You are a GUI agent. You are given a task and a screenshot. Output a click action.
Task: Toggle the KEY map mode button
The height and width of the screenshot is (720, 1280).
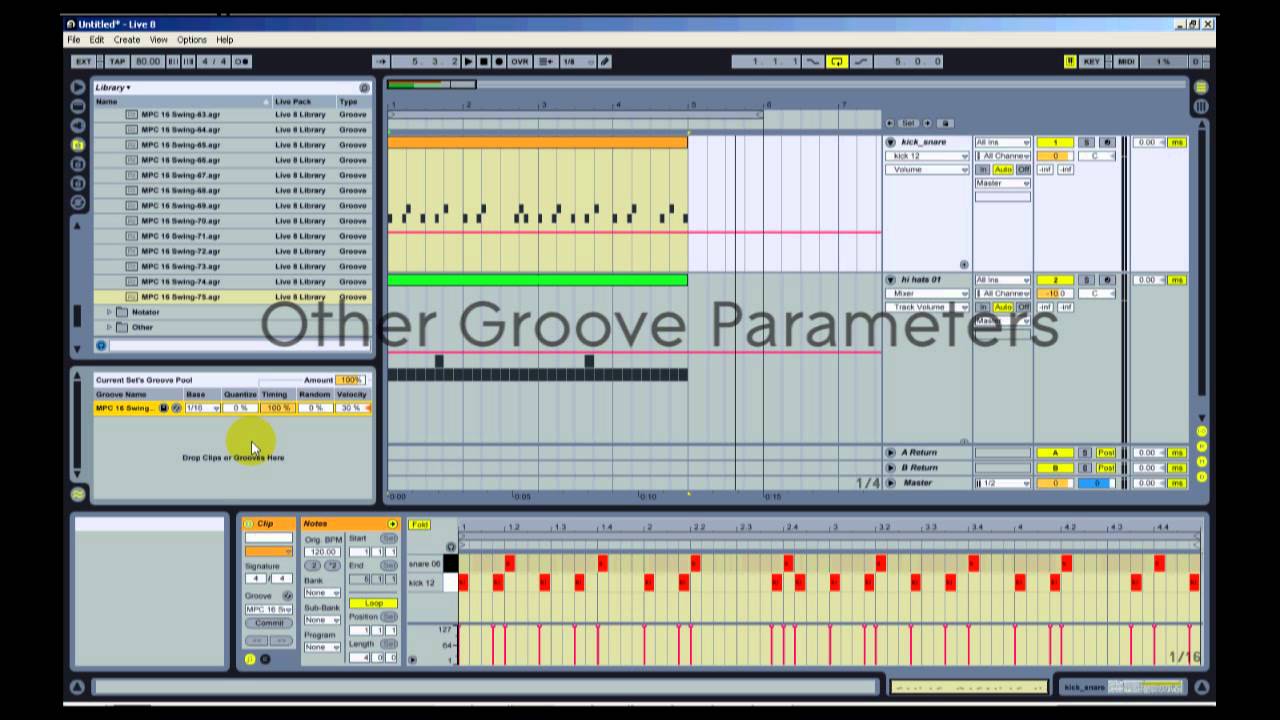point(1091,62)
